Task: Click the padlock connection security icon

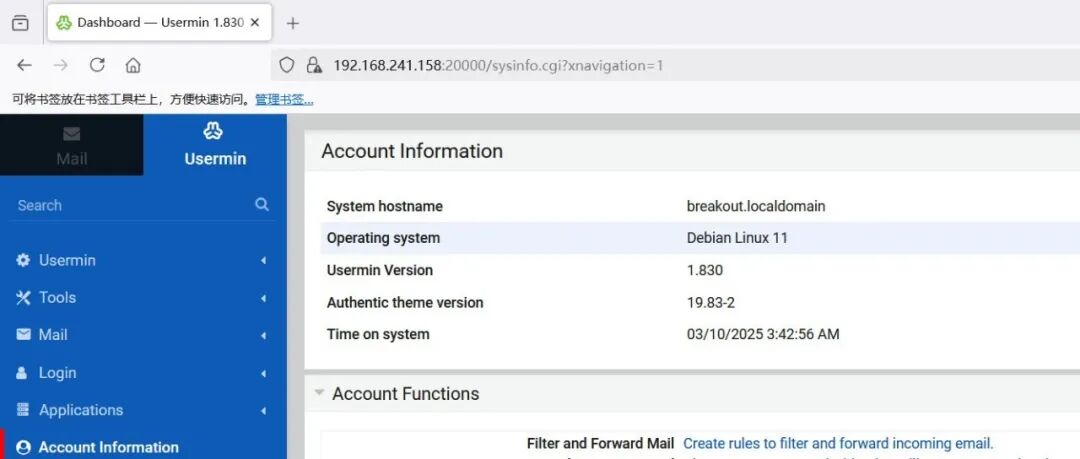Action: (314, 65)
